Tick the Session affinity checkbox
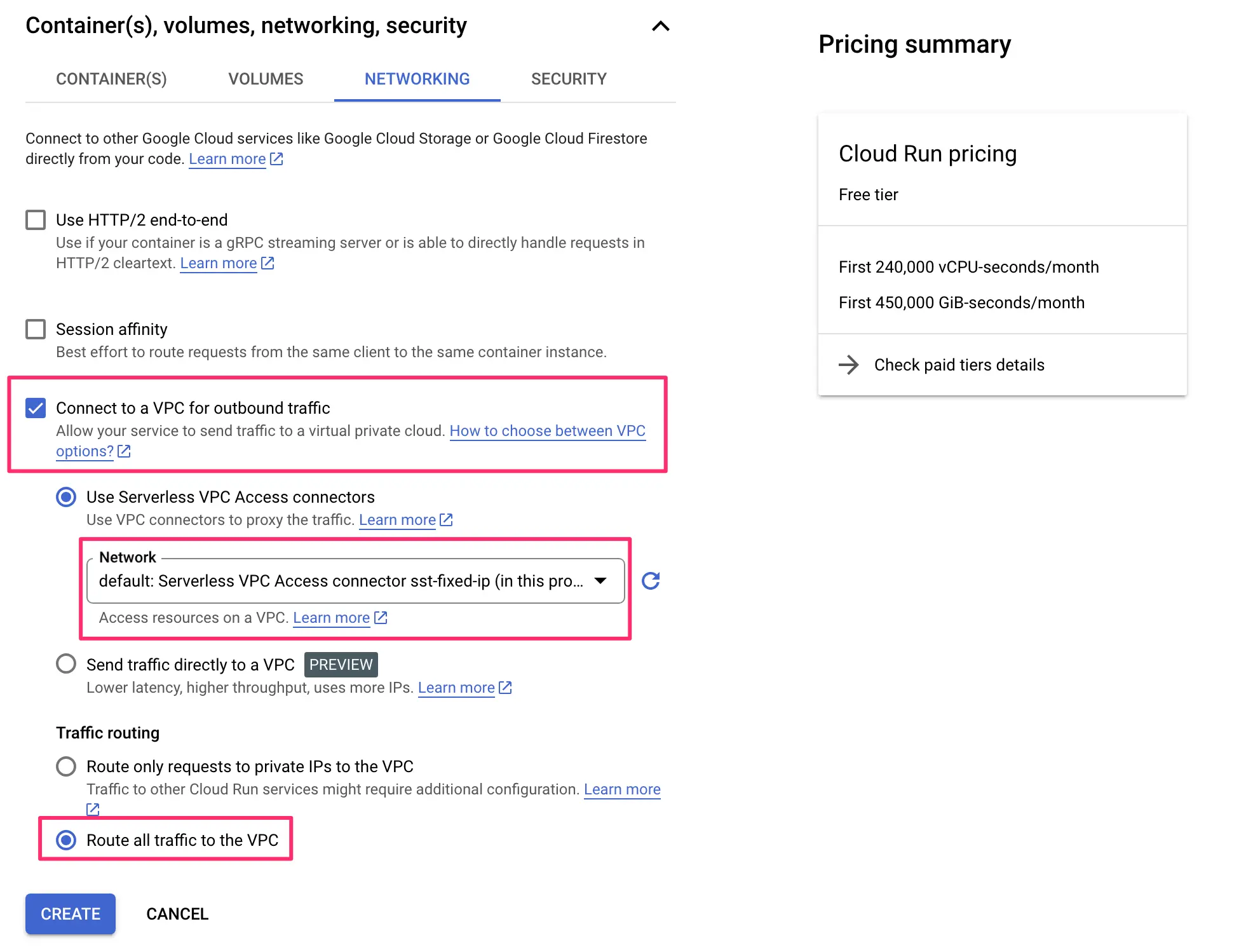Image resolution: width=1239 pixels, height=952 pixels. pyautogui.click(x=36, y=329)
